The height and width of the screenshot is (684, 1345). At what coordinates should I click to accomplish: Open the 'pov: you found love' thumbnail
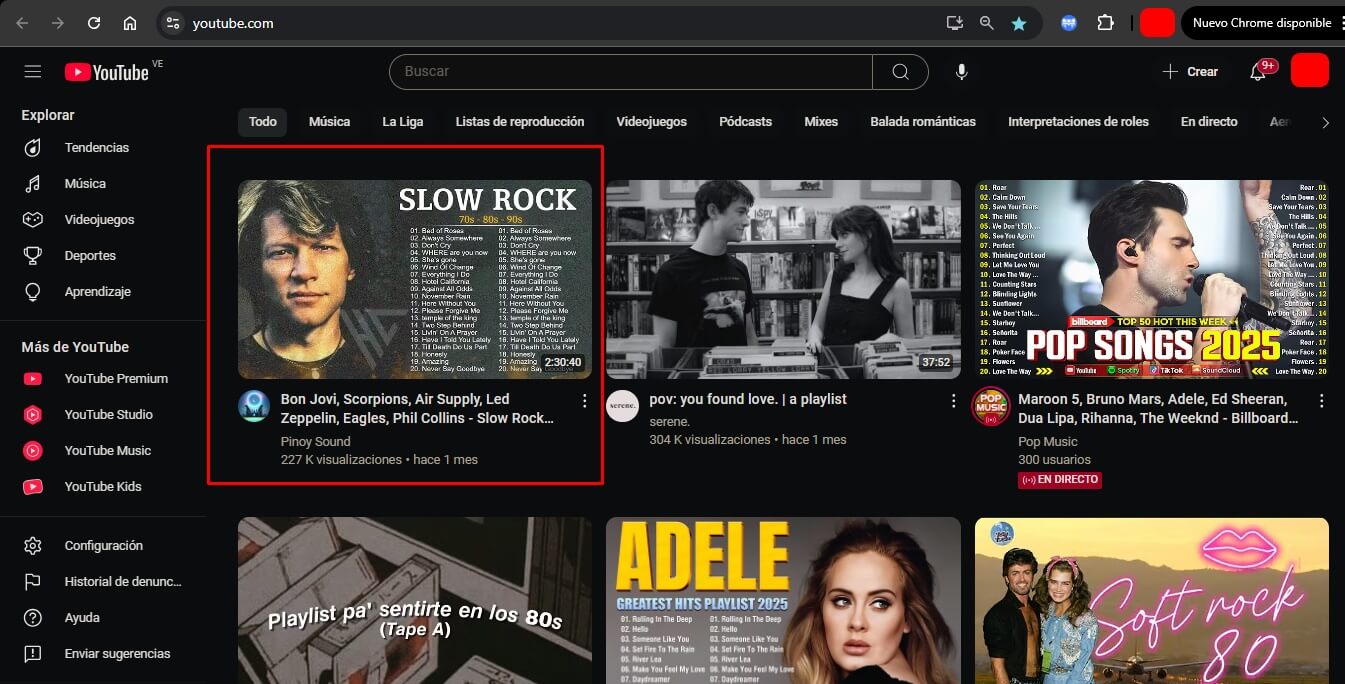pyautogui.click(x=783, y=279)
